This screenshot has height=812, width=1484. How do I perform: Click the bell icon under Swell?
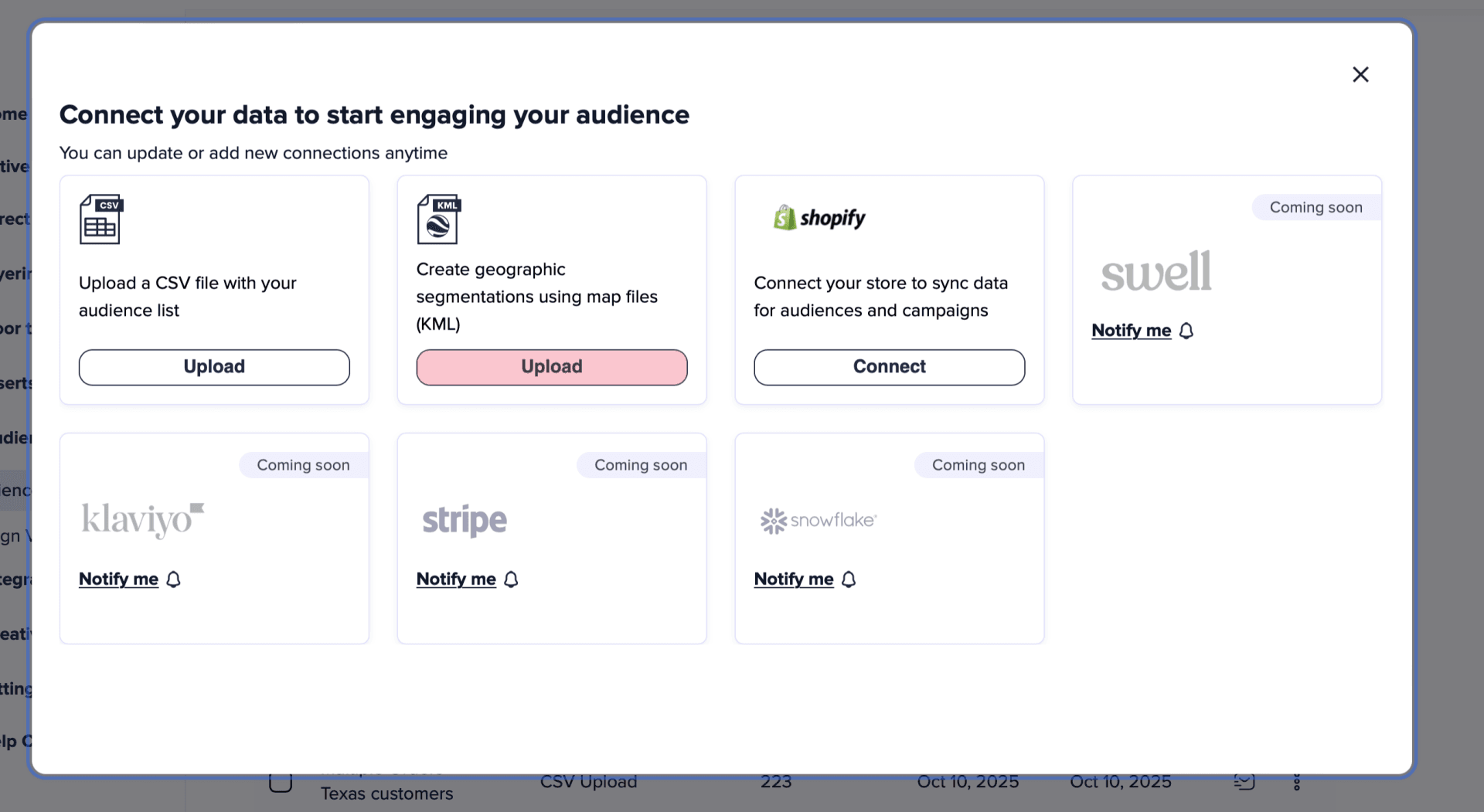point(1186,331)
